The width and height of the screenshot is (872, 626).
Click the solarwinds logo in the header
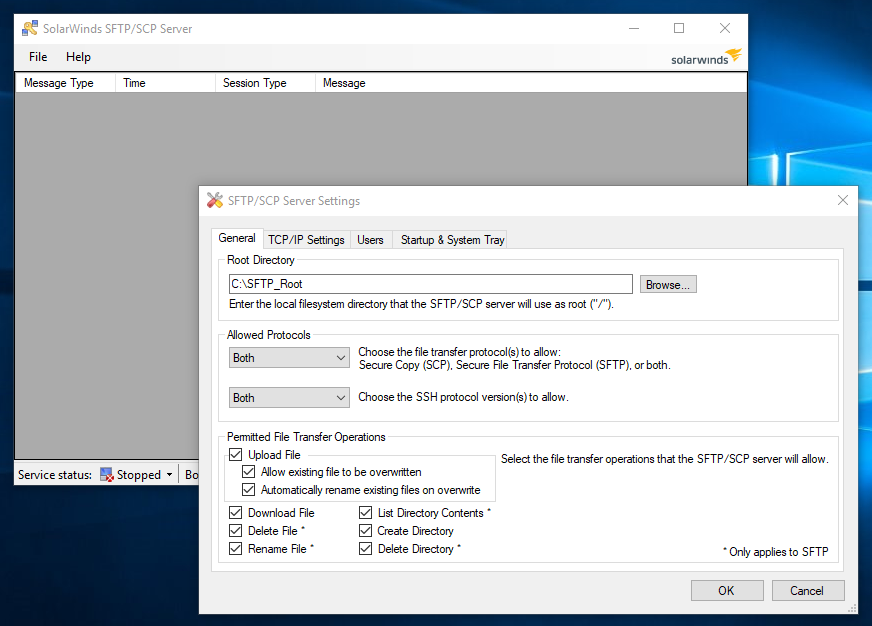(x=706, y=56)
